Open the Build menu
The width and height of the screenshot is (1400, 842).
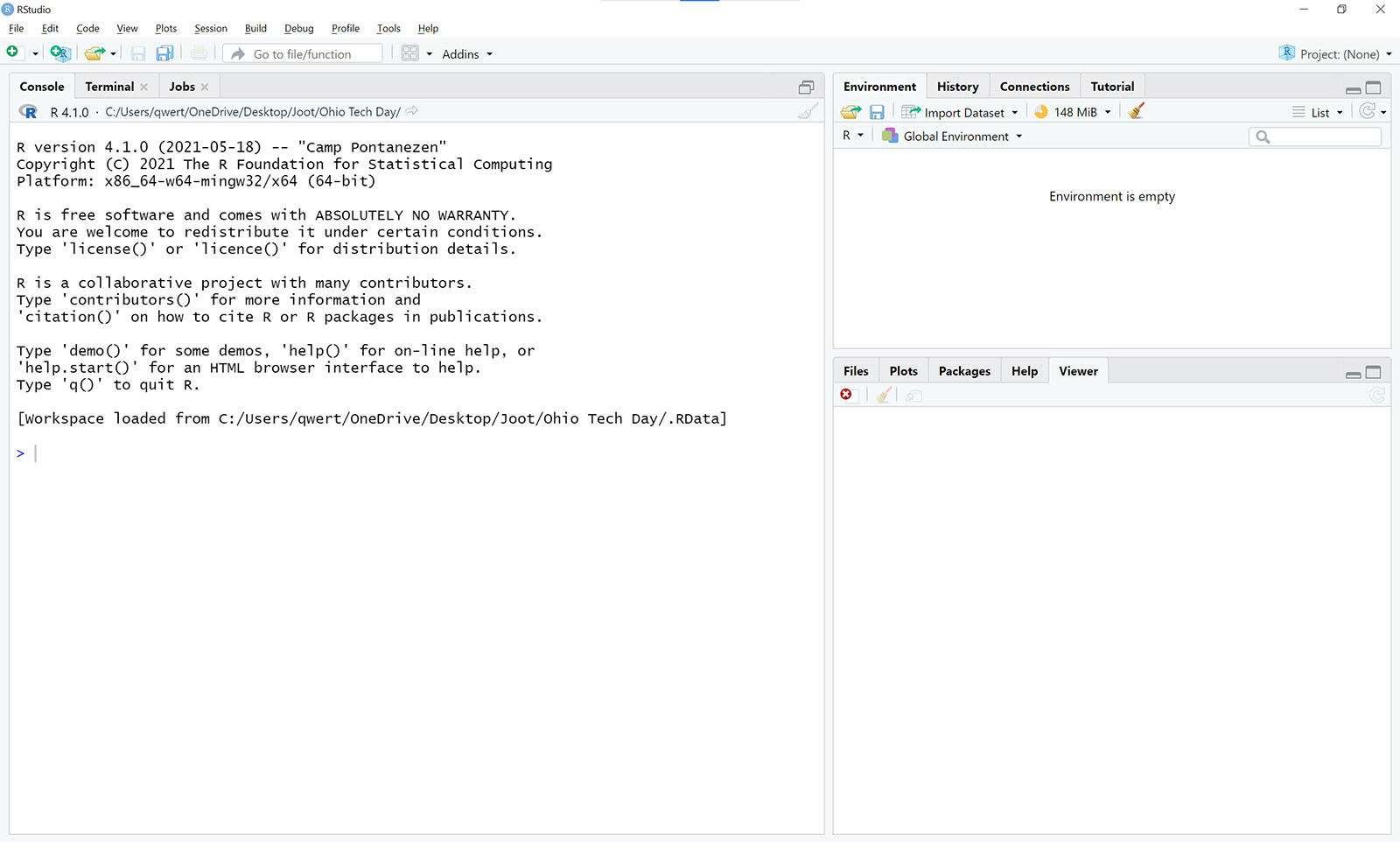pyautogui.click(x=255, y=28)
